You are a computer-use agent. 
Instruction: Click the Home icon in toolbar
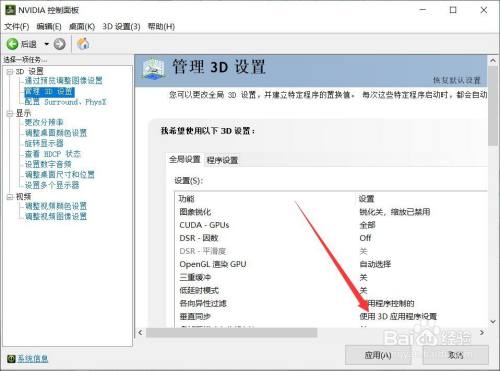(x=83, y=44)
